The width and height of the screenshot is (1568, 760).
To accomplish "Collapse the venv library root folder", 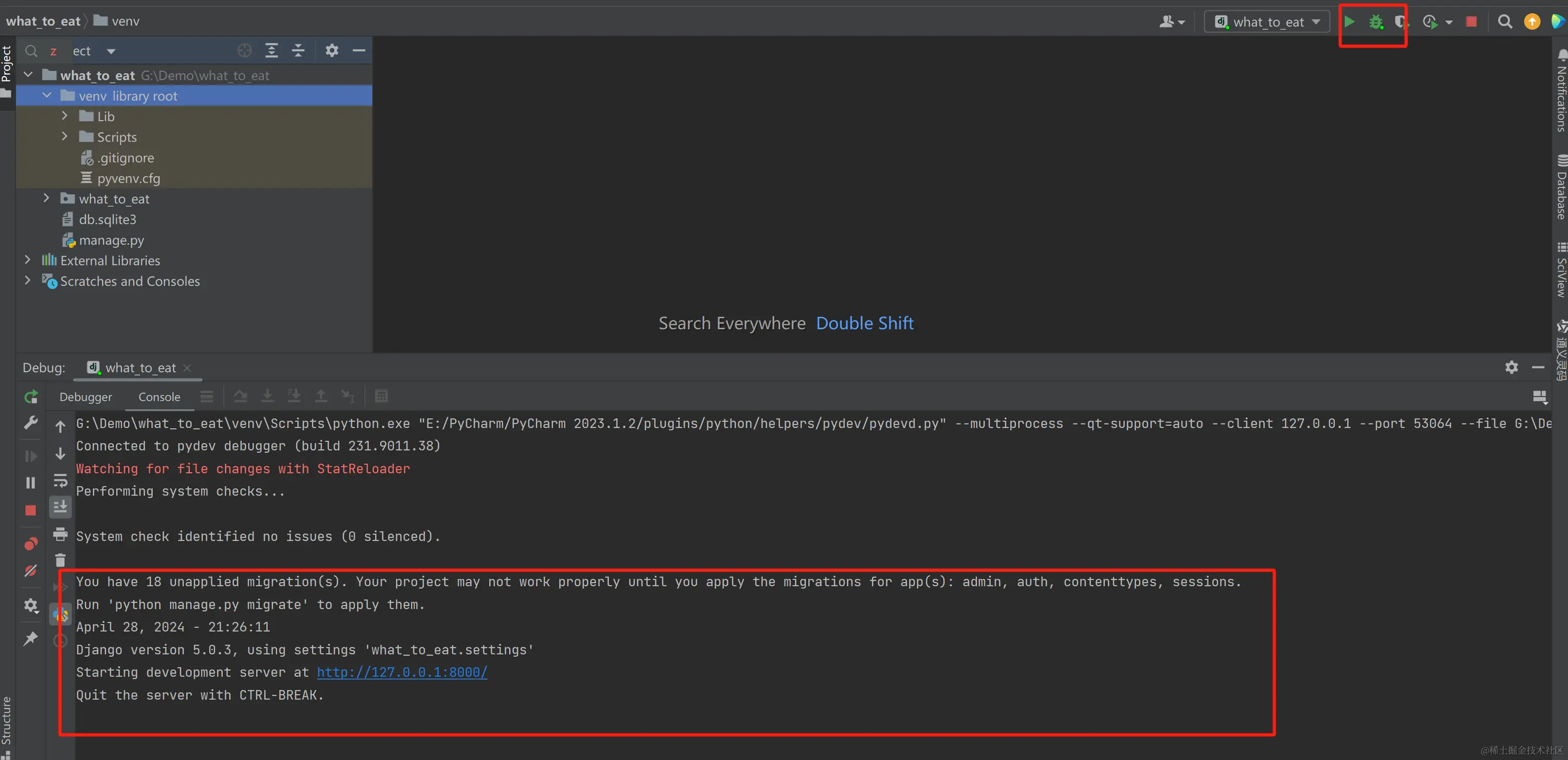I will click(x=47, y=95).
